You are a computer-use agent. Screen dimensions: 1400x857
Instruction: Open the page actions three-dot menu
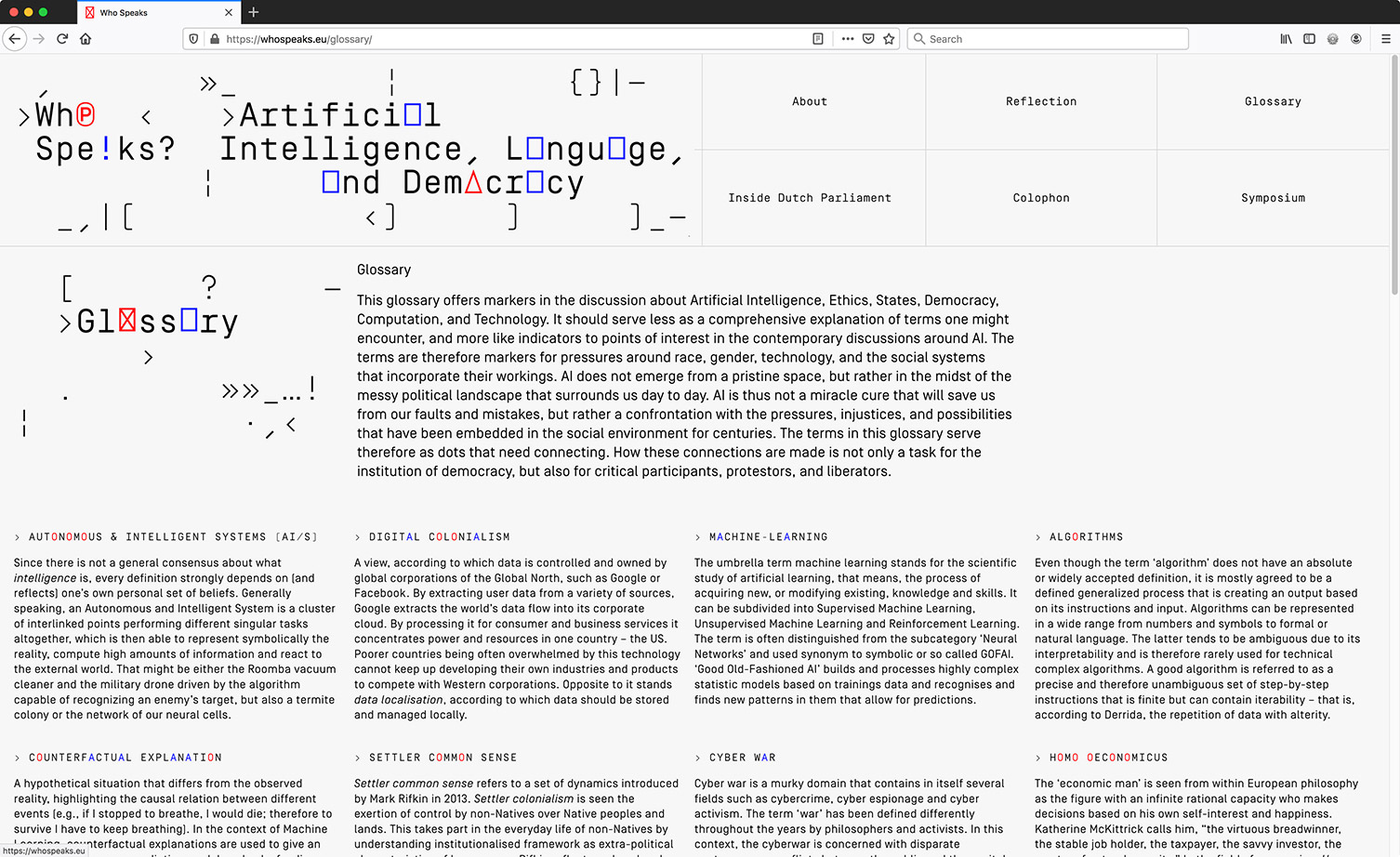(847, 39)
